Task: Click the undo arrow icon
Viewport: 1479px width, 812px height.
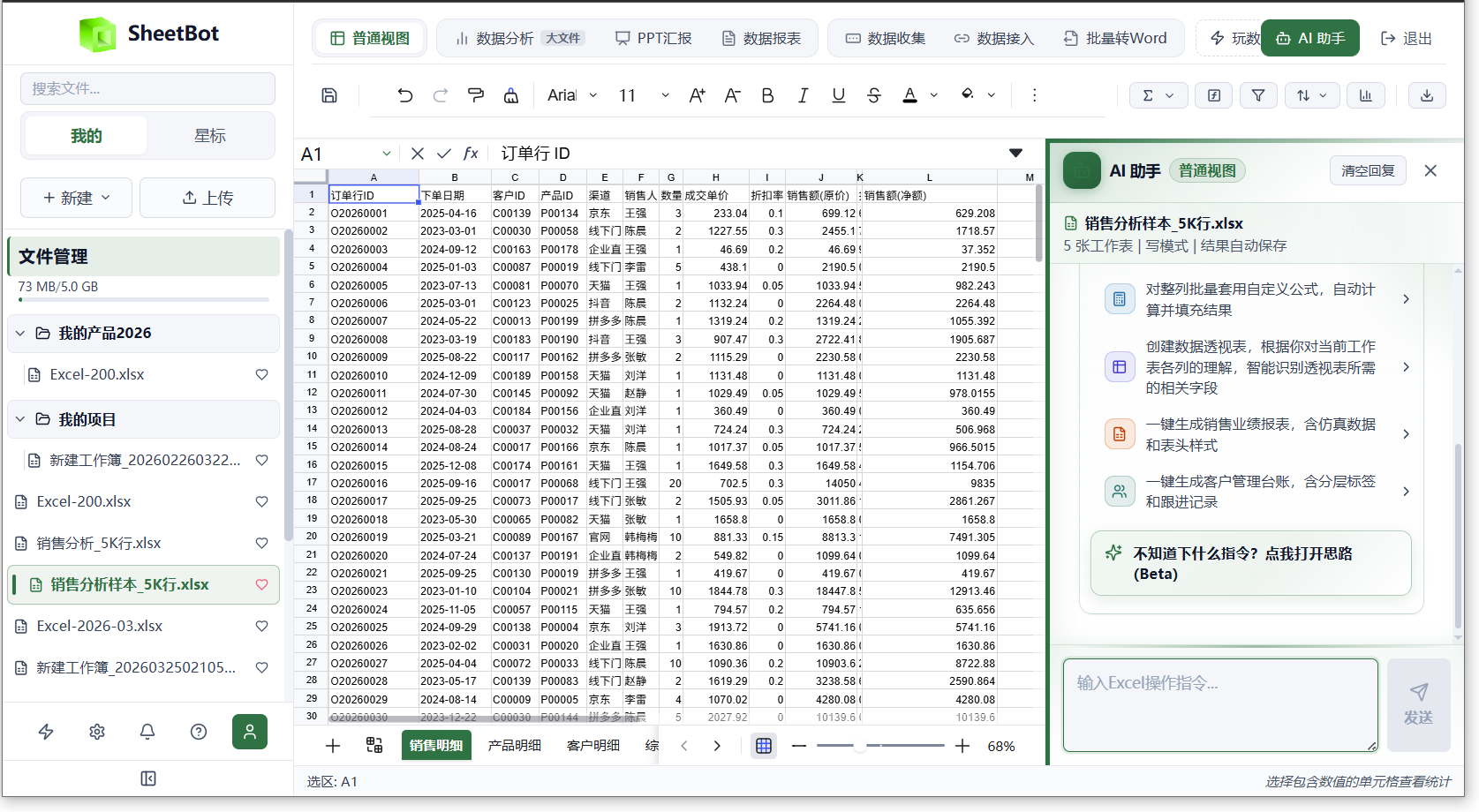Action: point(405,95)
